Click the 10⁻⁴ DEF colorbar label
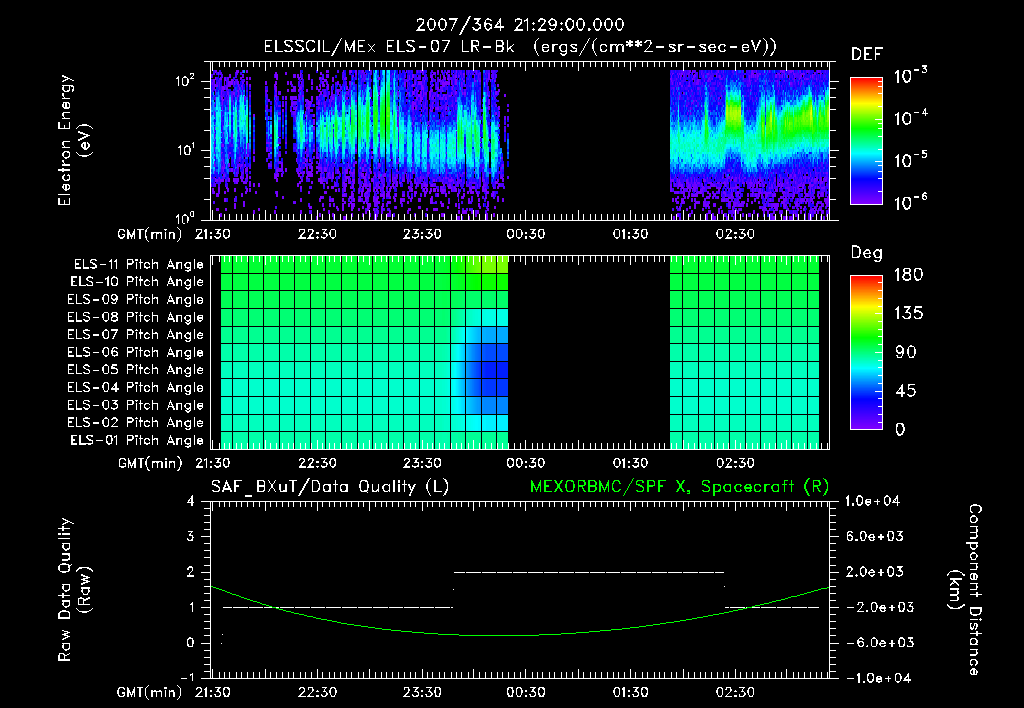The width and height of the screenshot is (1024, 708). (910, 118)
